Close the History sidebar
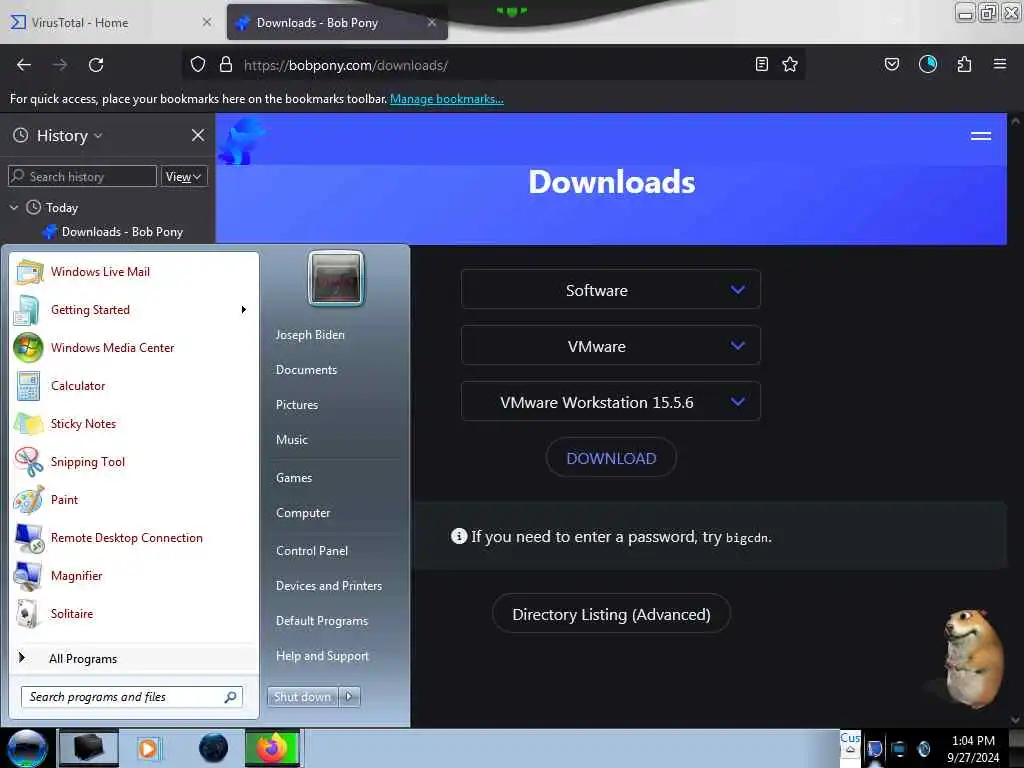This screenshot has width=1024, height=768. tap(198, 135)
